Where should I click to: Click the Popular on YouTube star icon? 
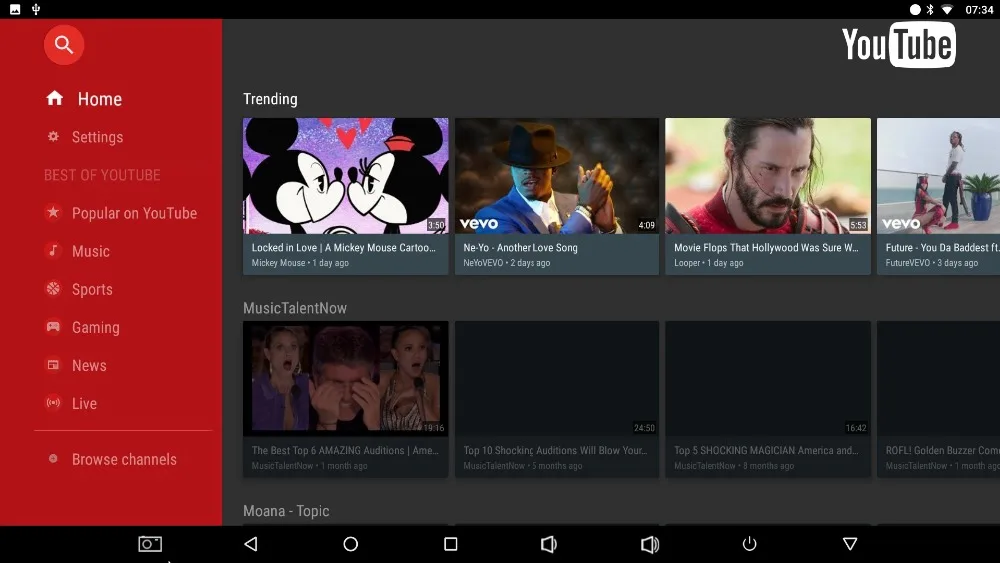coord(54,212)
